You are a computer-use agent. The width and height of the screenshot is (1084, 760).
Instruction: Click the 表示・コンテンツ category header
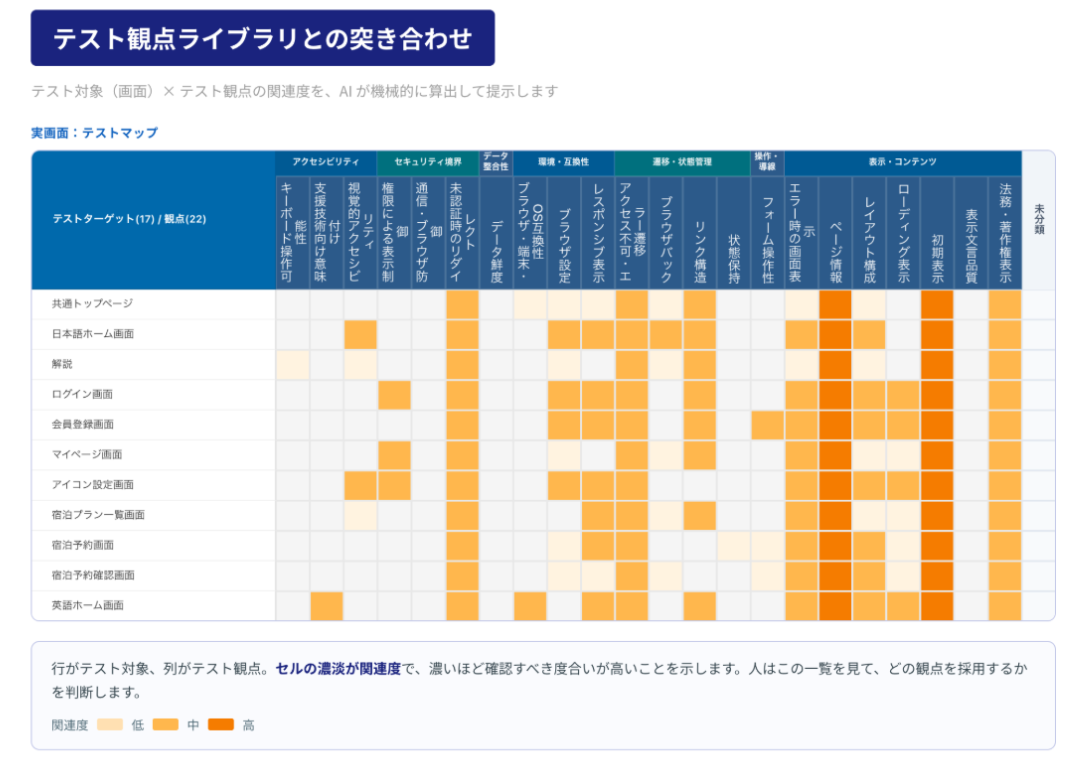903,162
